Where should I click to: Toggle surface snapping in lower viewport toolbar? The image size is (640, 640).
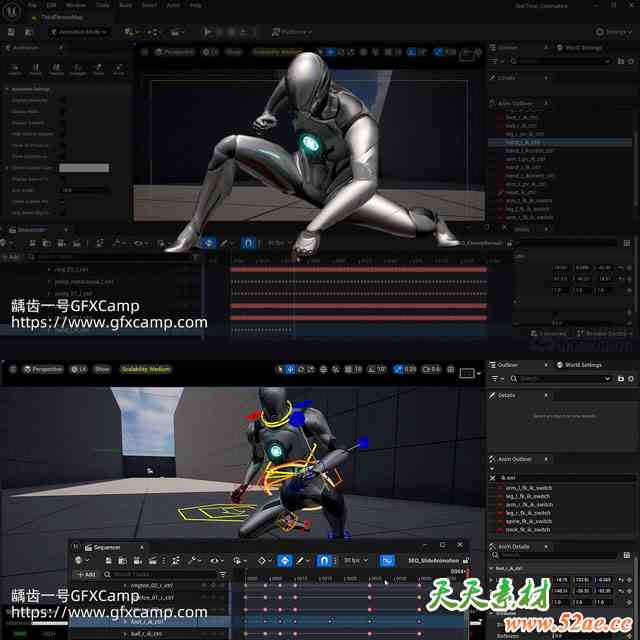336,369
